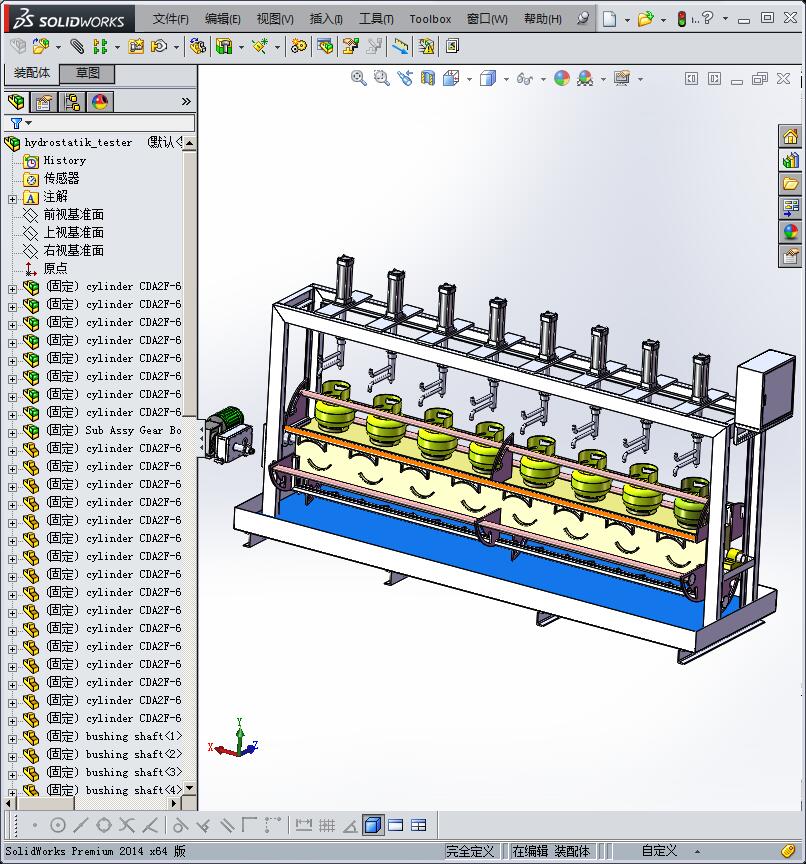Open the 窗口(W) menu

pos(487,19)
